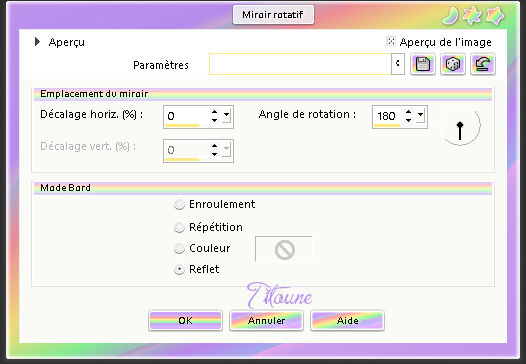This screenshot has height=364, width=526.
Task: Click the rotation angle dial control
Action: tap(460, 126)
